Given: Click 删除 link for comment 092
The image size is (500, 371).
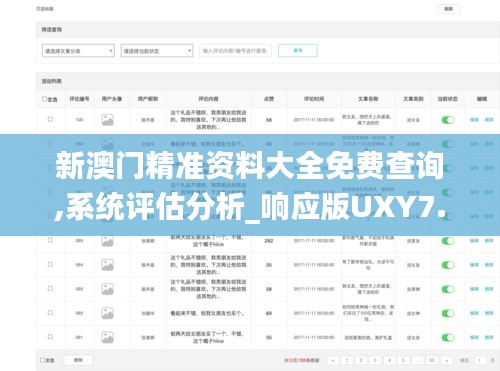Looking at the screenshot, I should 489,313.
